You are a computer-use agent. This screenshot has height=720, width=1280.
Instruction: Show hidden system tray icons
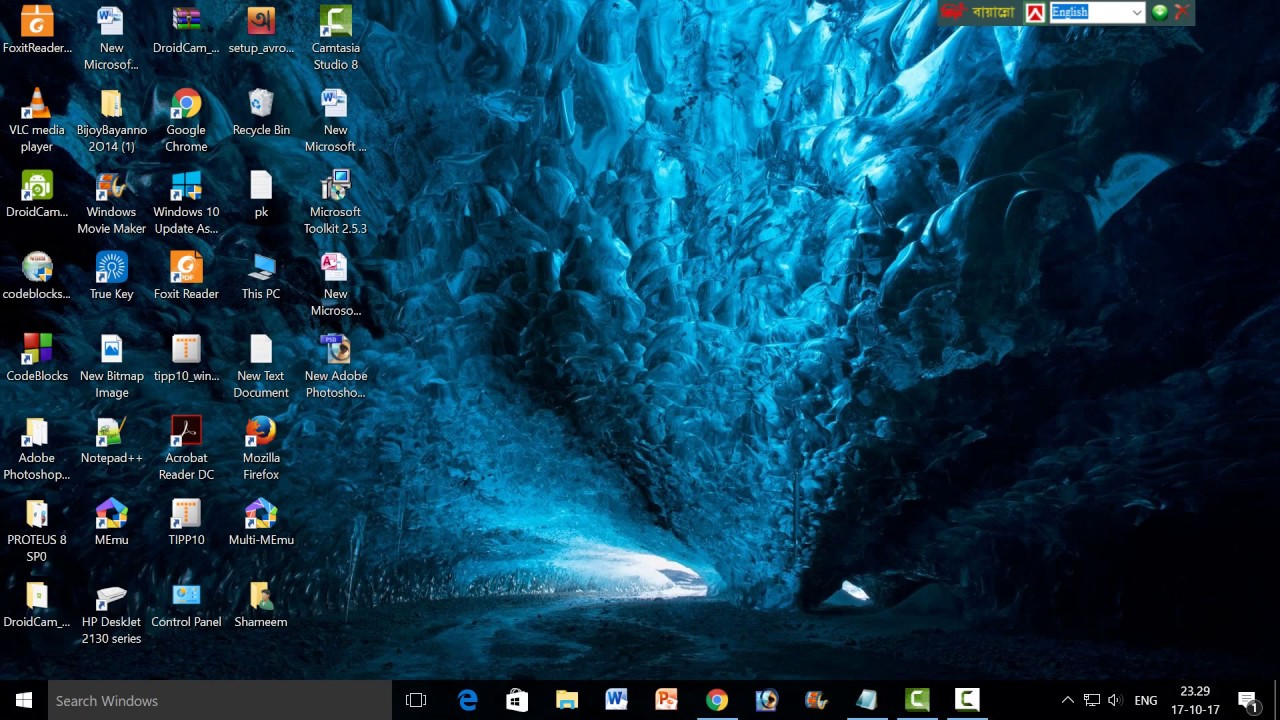(x=1067, y=700)
